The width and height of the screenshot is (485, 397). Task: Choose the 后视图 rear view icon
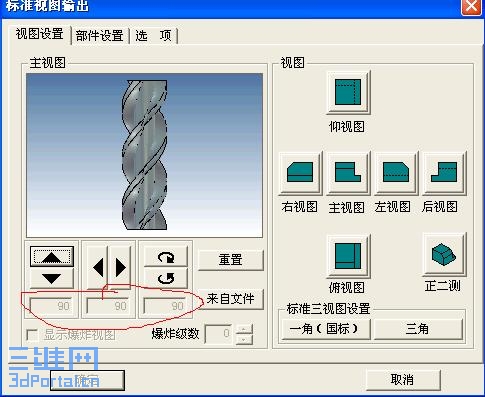pos(444,172)
